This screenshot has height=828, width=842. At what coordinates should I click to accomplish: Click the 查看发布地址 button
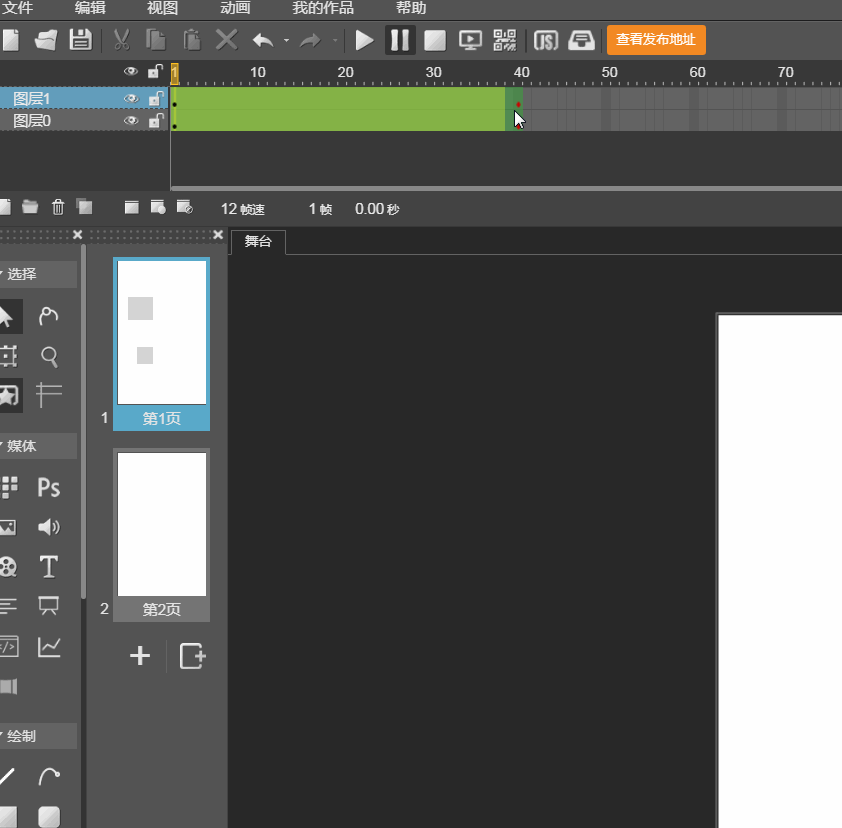coord(656,40)
